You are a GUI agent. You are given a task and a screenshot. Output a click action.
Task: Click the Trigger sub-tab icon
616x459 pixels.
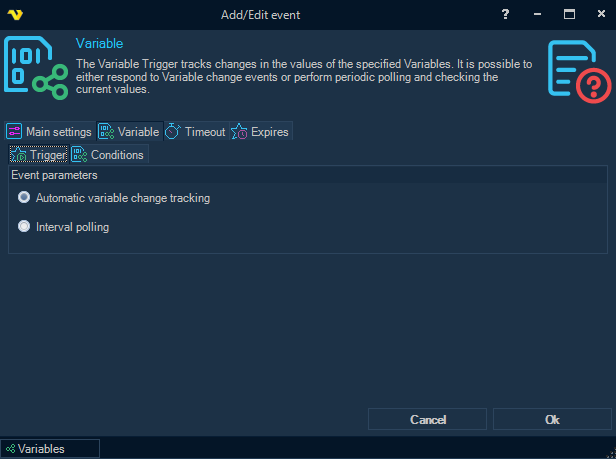[19, 155]
